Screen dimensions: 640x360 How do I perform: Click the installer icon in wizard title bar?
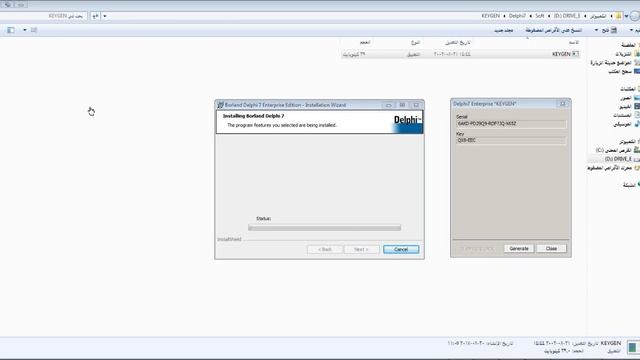click(x=220, y=105)
